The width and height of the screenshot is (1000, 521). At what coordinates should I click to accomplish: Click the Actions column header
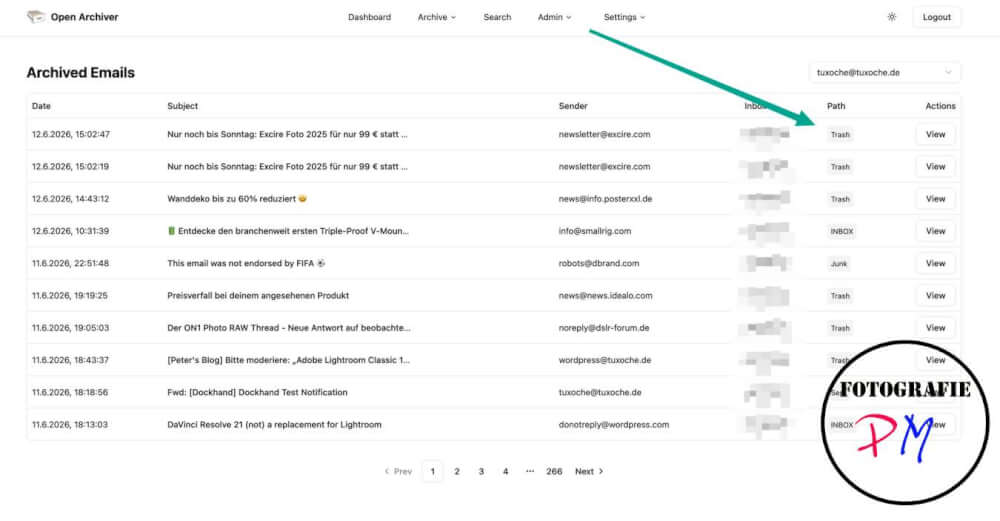click(x=940, y=106)
